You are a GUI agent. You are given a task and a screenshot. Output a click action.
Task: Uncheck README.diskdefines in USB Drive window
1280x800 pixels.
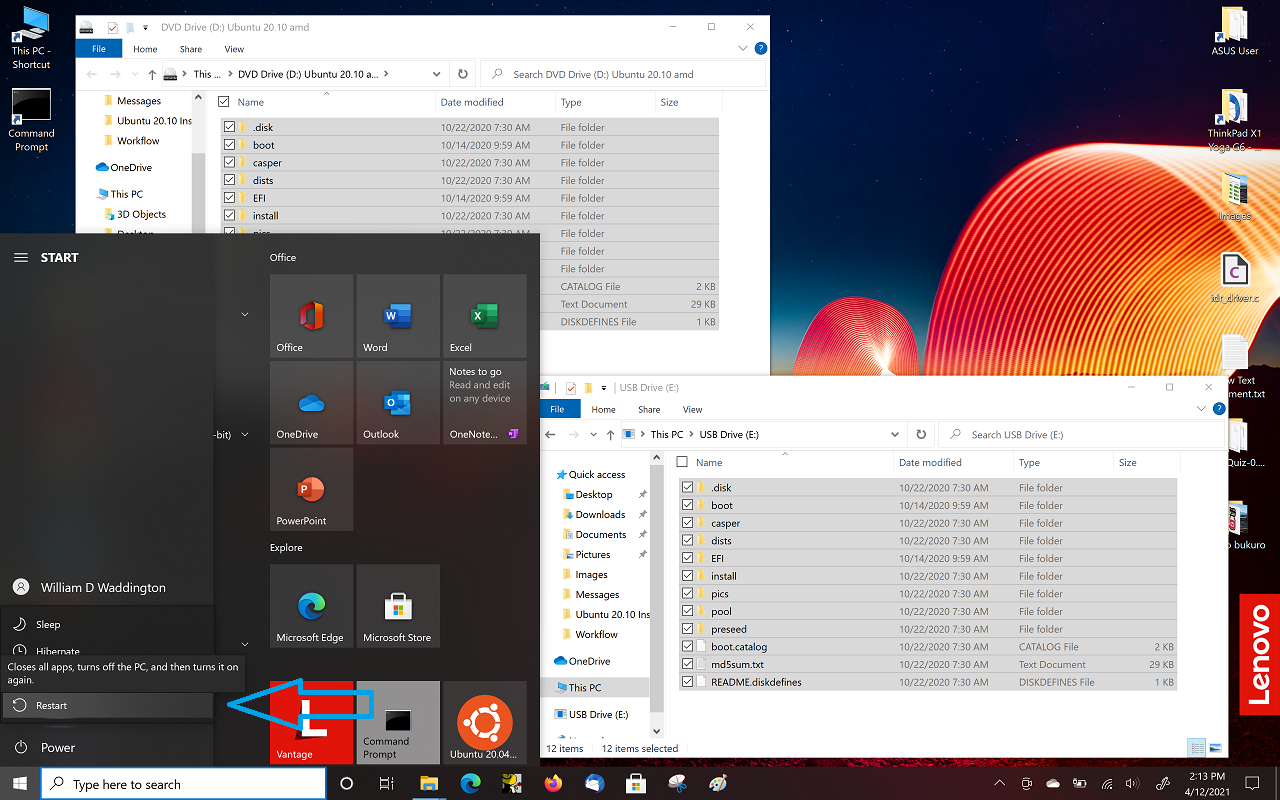tap(687, 682)
